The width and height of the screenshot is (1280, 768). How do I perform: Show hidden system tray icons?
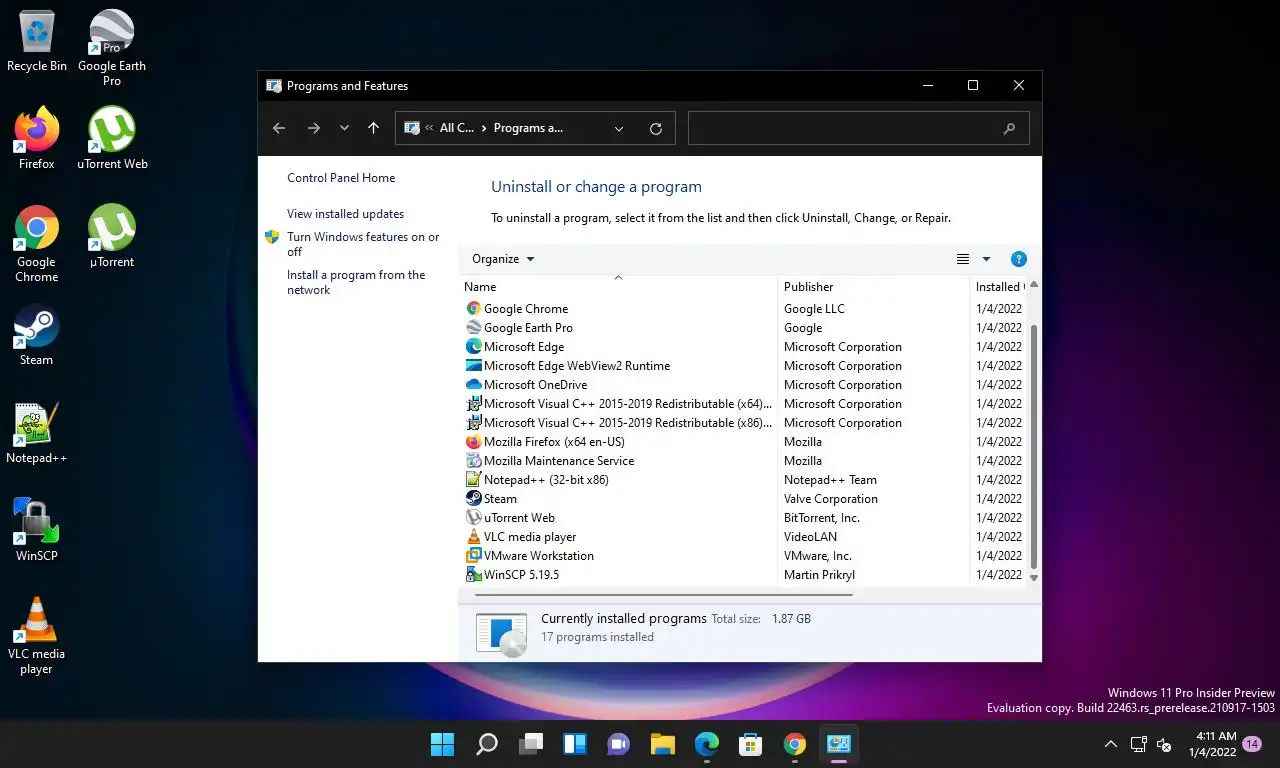pos(1111,744)
